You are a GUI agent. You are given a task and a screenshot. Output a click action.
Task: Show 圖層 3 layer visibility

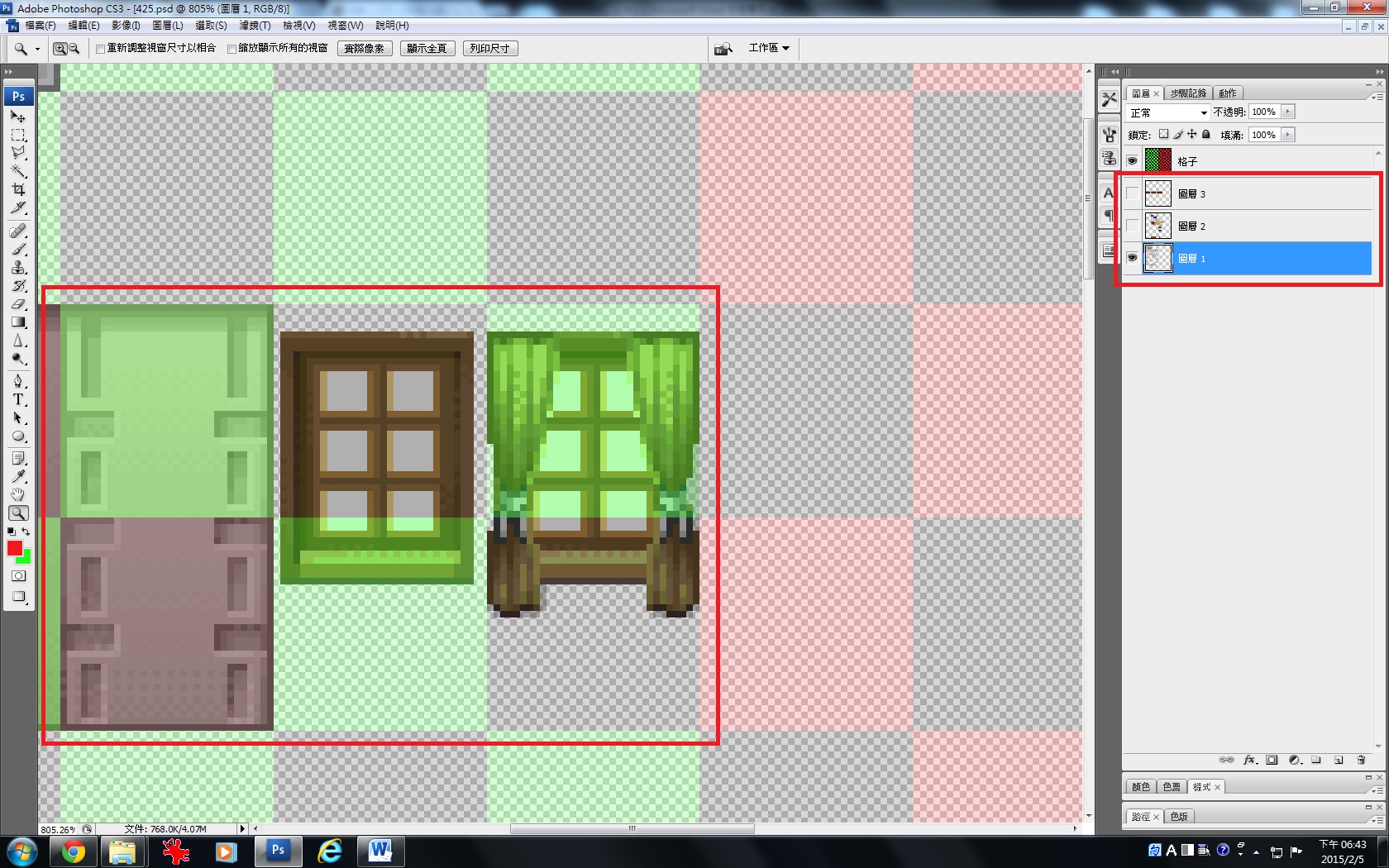coord(1132,193)
